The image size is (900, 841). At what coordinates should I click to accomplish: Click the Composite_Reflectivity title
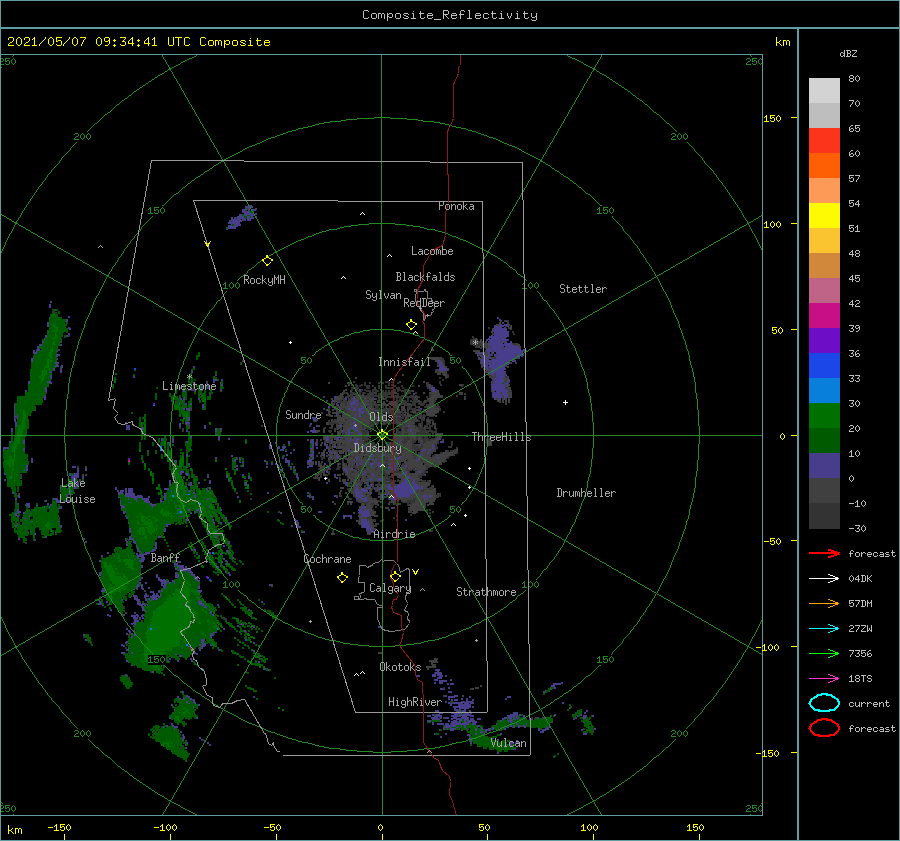(449, 15)
